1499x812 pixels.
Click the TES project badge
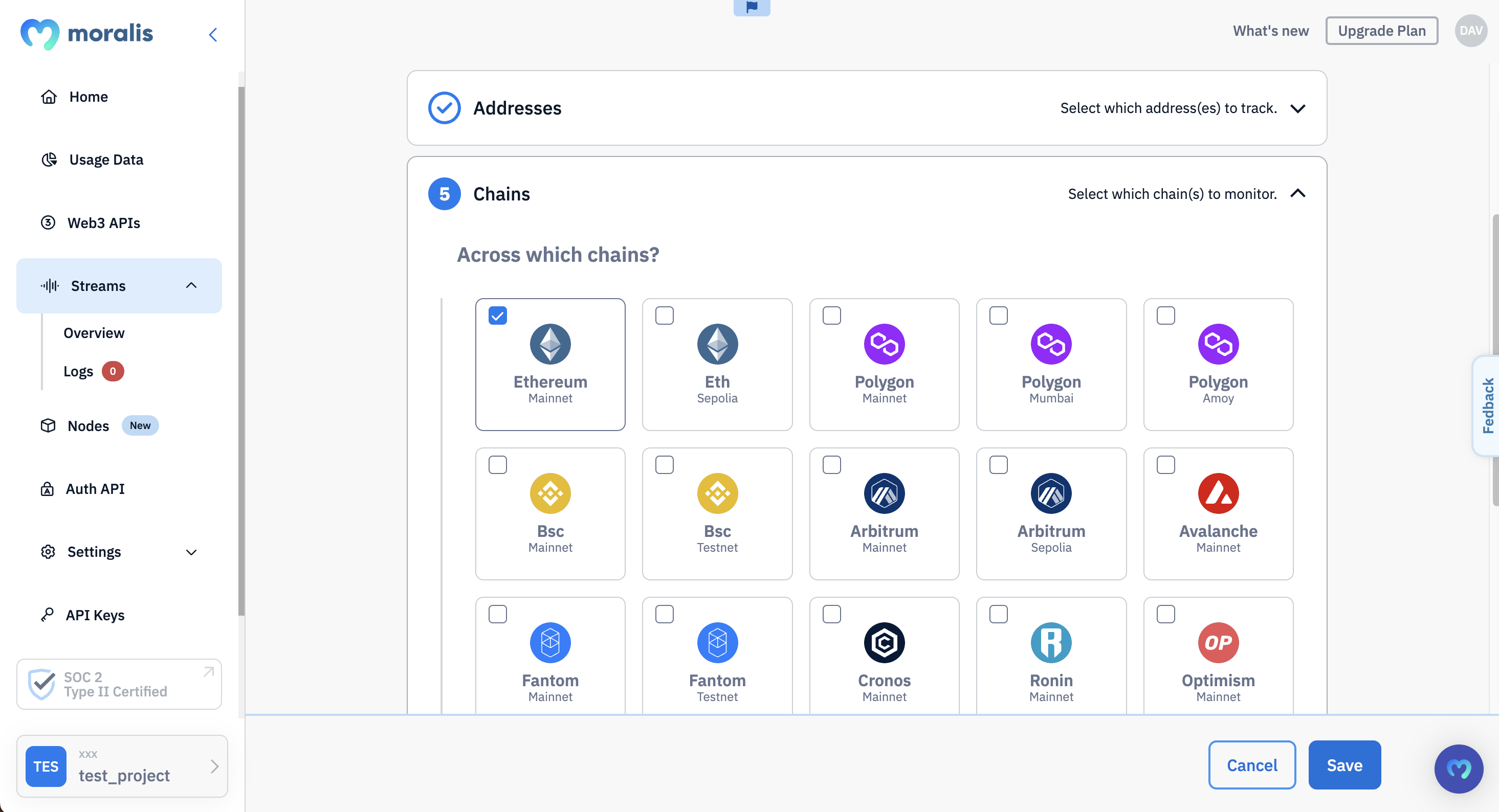point(46,766)
